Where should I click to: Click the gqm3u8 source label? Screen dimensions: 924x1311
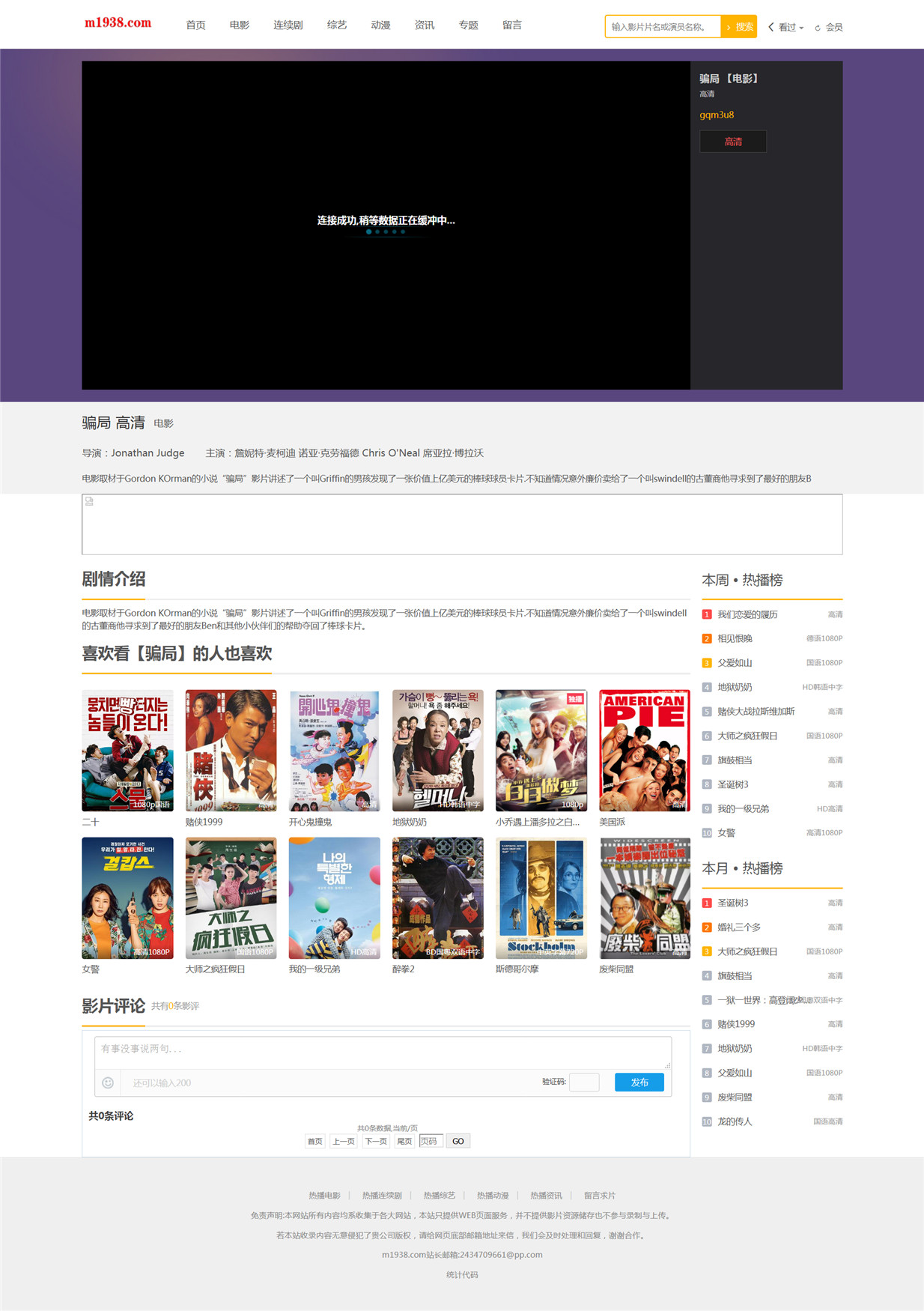717,115
